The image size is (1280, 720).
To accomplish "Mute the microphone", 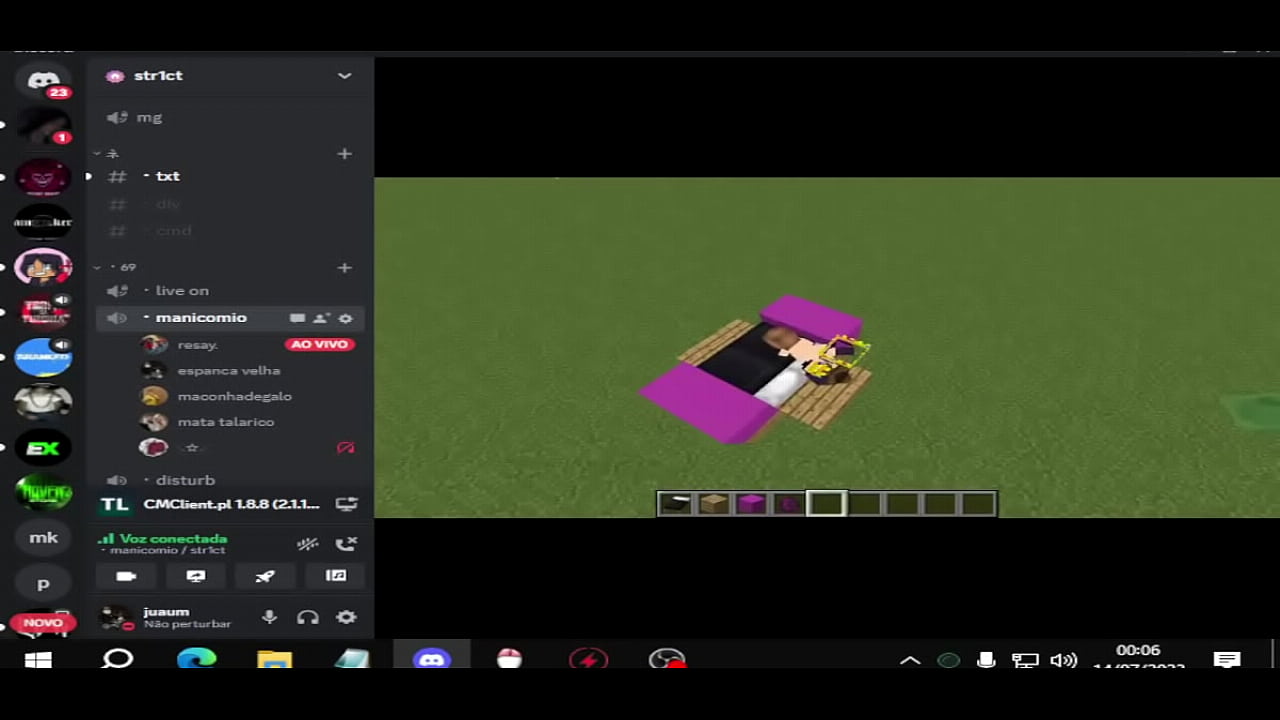I will pos(269,617).
